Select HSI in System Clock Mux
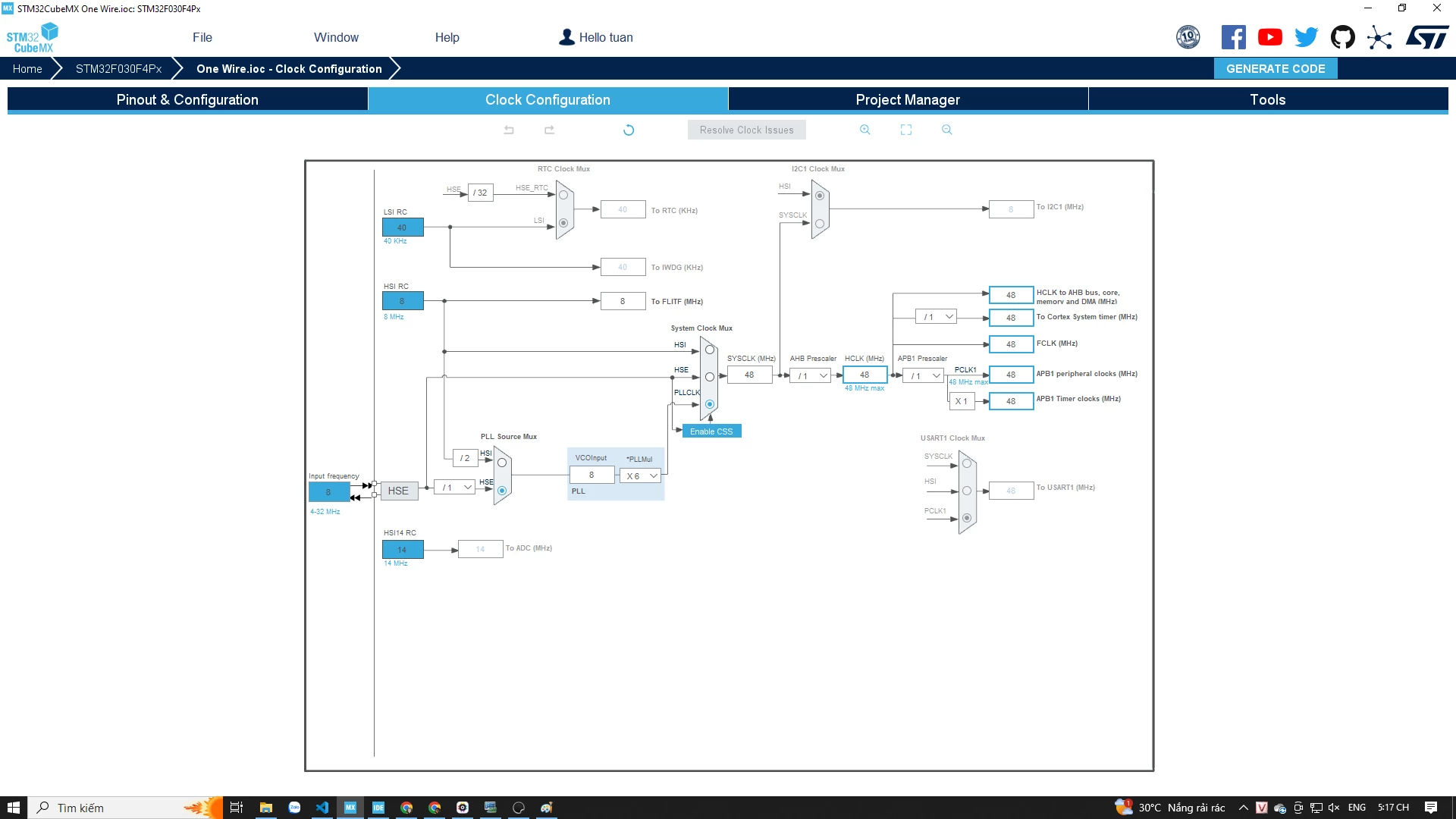Viewport: 1456px width, 819px height. coord(710,350)
